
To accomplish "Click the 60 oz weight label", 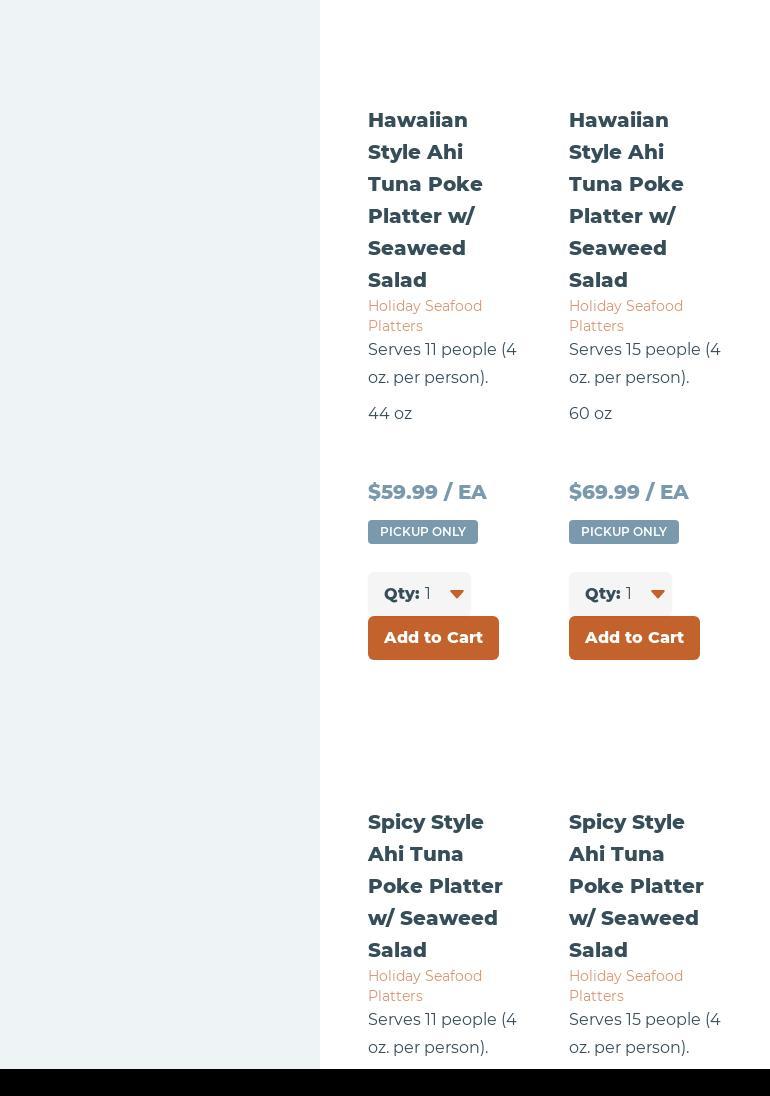I will 590,414.
